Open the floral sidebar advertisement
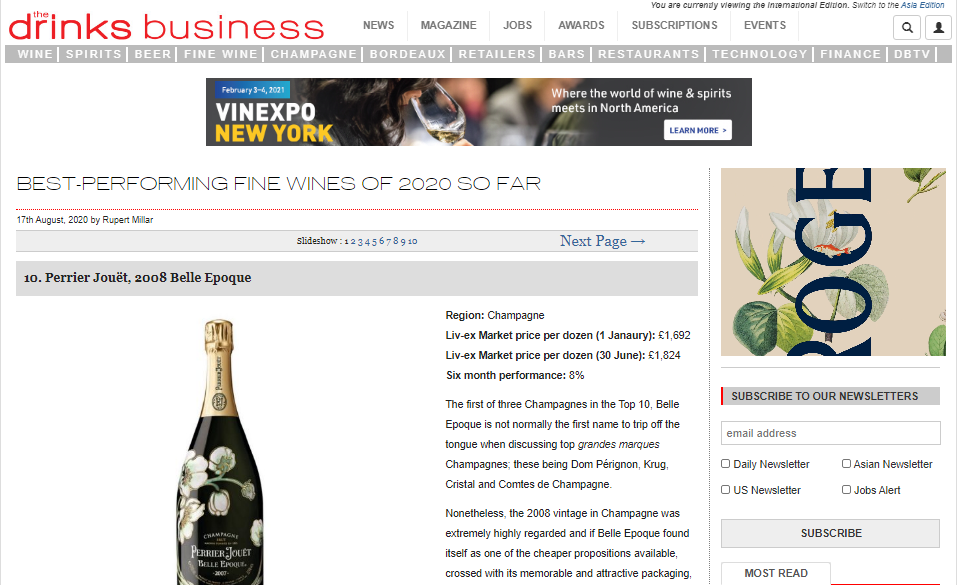This screenshot has width=957, height=585. [833, 262]
